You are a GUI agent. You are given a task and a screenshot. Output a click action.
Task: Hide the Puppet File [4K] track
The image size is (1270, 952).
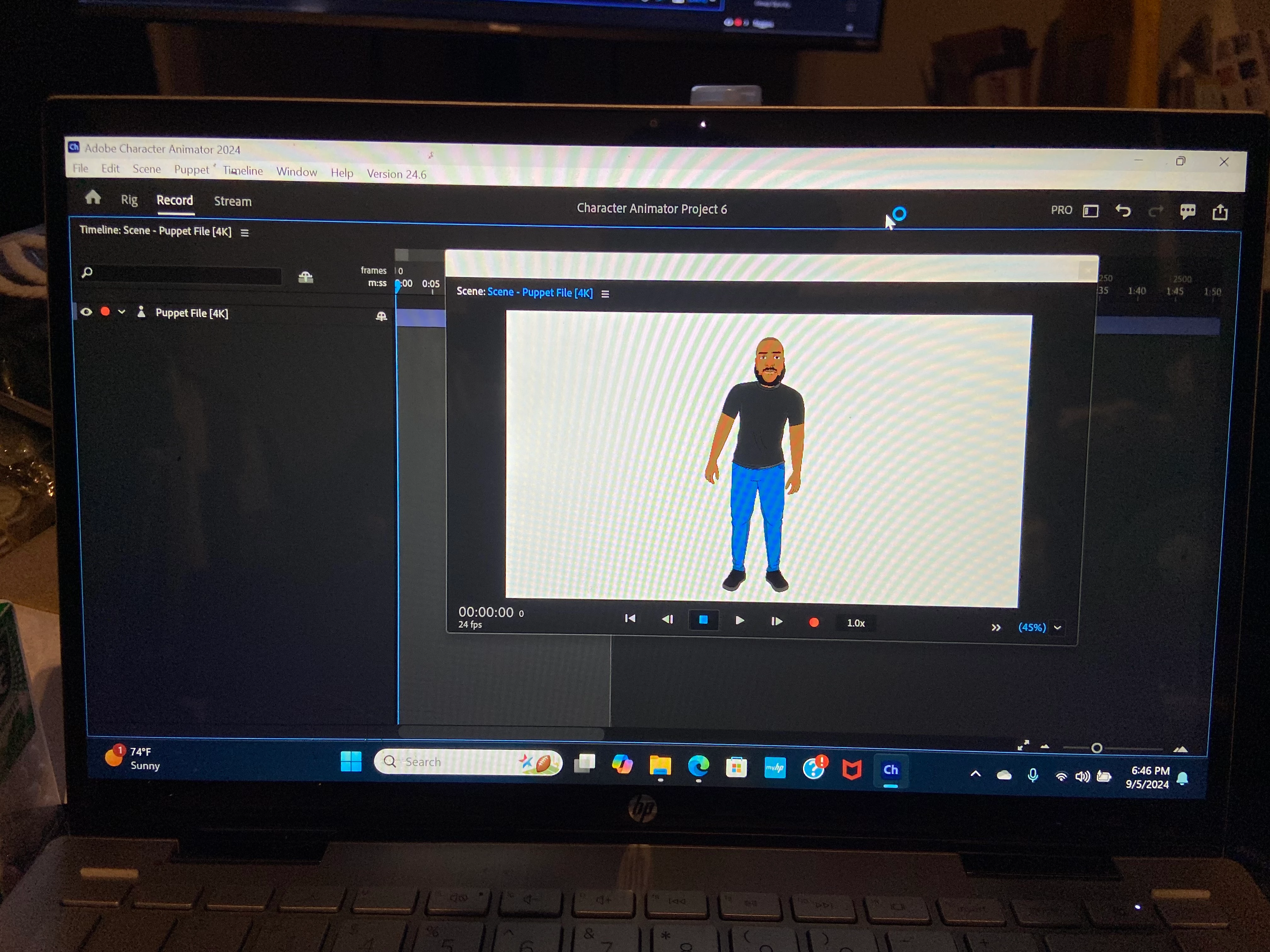(x=86, y=312)
